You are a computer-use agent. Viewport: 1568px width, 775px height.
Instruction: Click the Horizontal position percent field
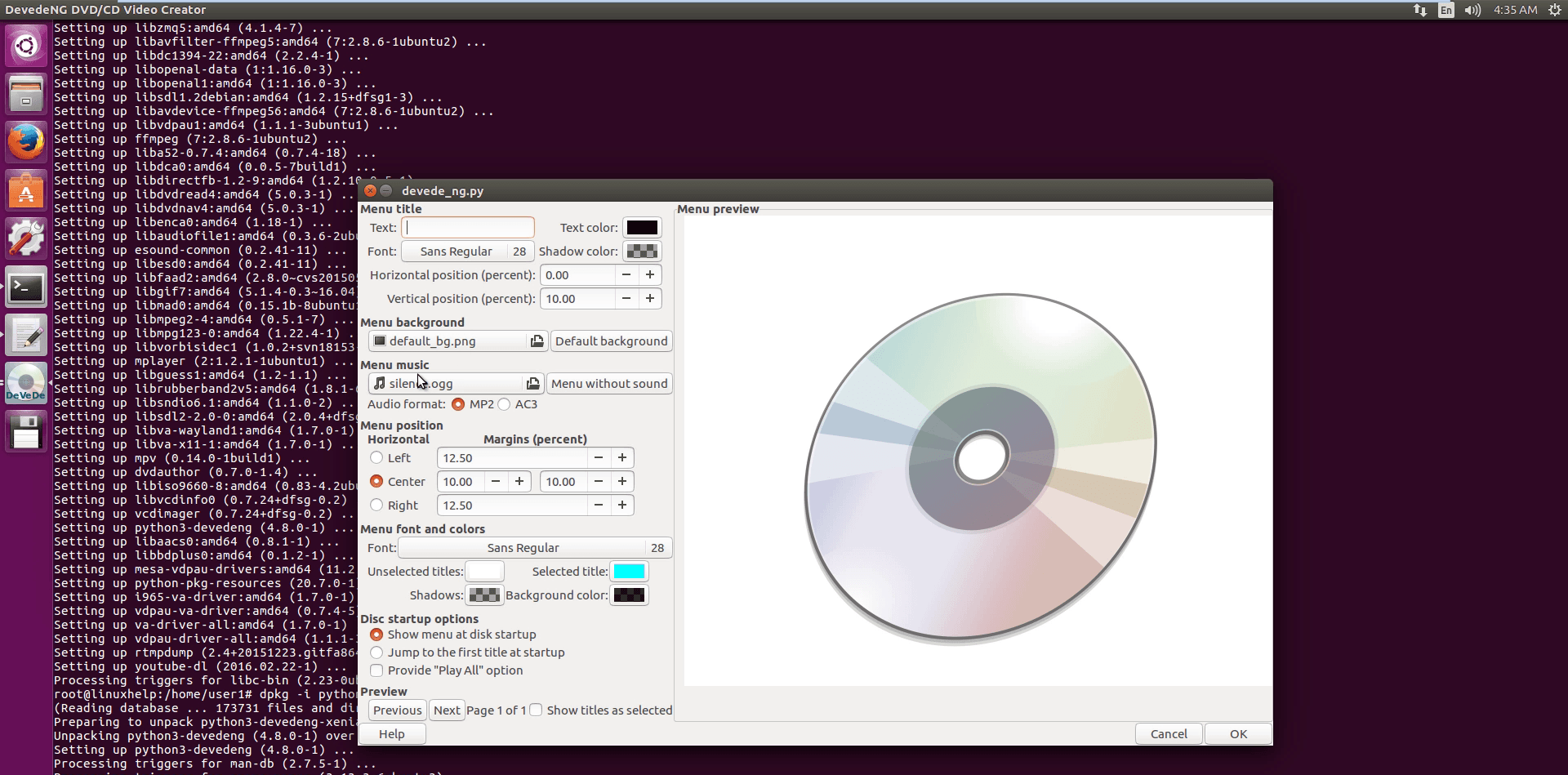pos(577,275)
